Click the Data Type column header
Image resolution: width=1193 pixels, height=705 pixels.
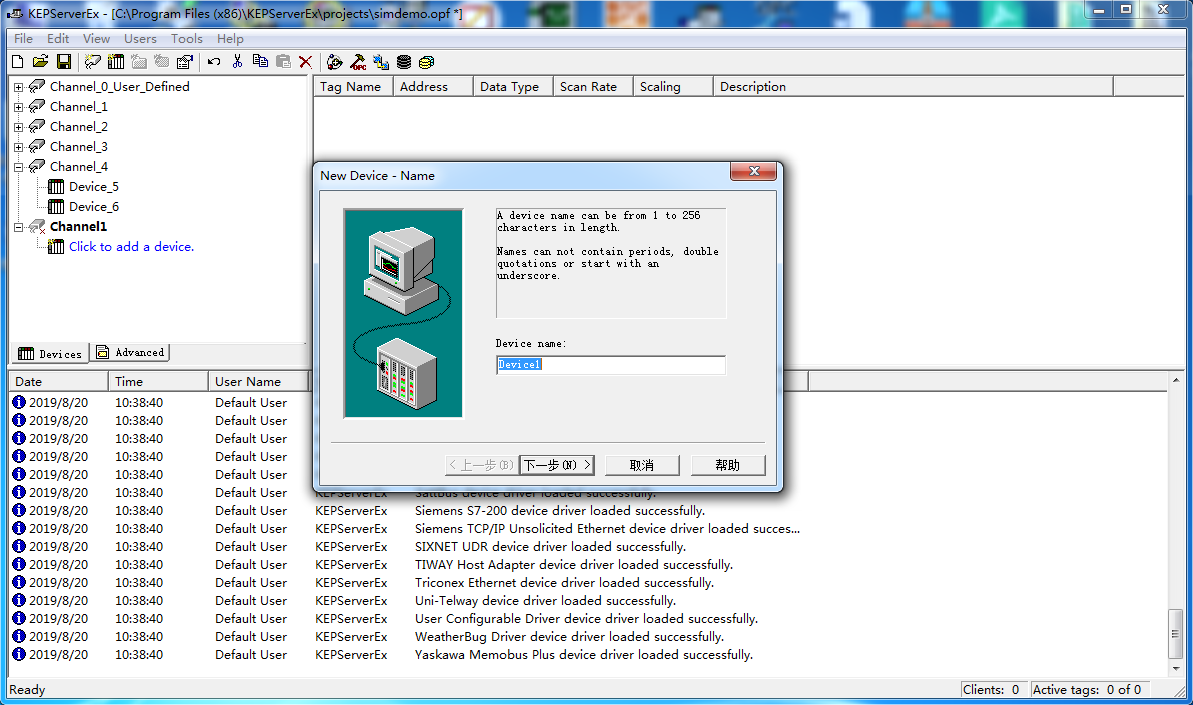pos(513,87)
